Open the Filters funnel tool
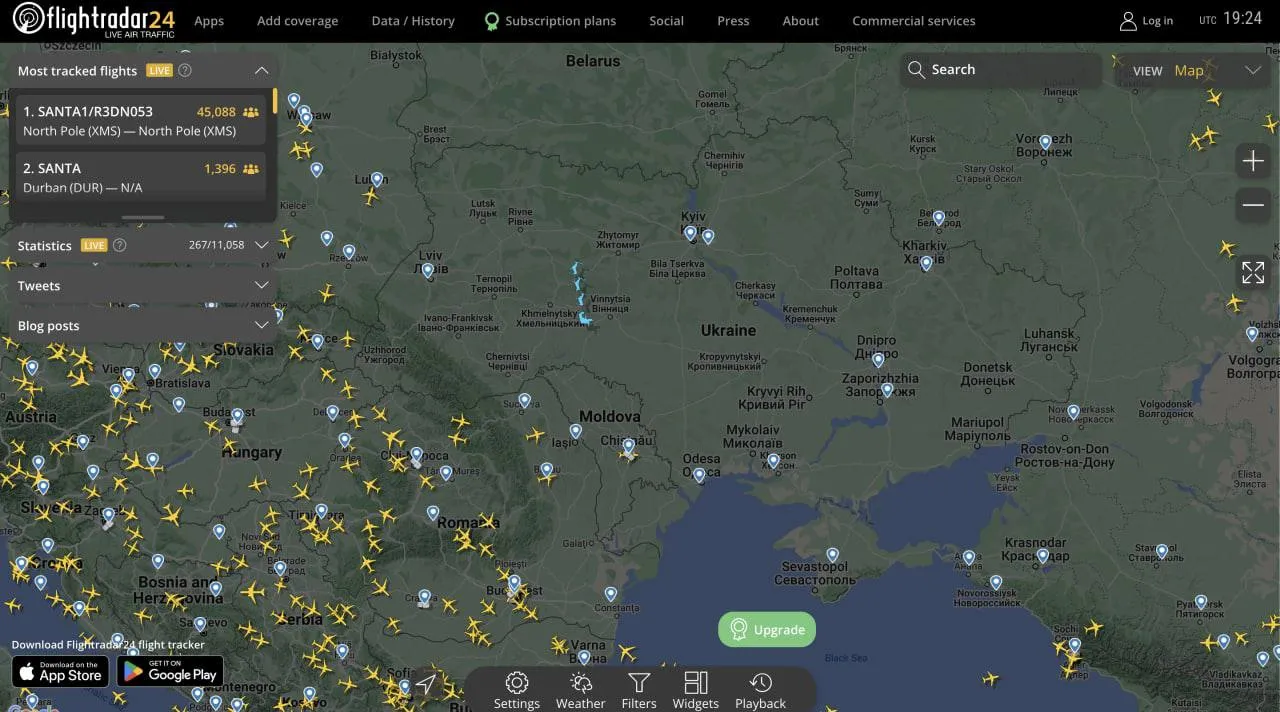Screen dimensions: 1280x712 (x=639, y=690)
